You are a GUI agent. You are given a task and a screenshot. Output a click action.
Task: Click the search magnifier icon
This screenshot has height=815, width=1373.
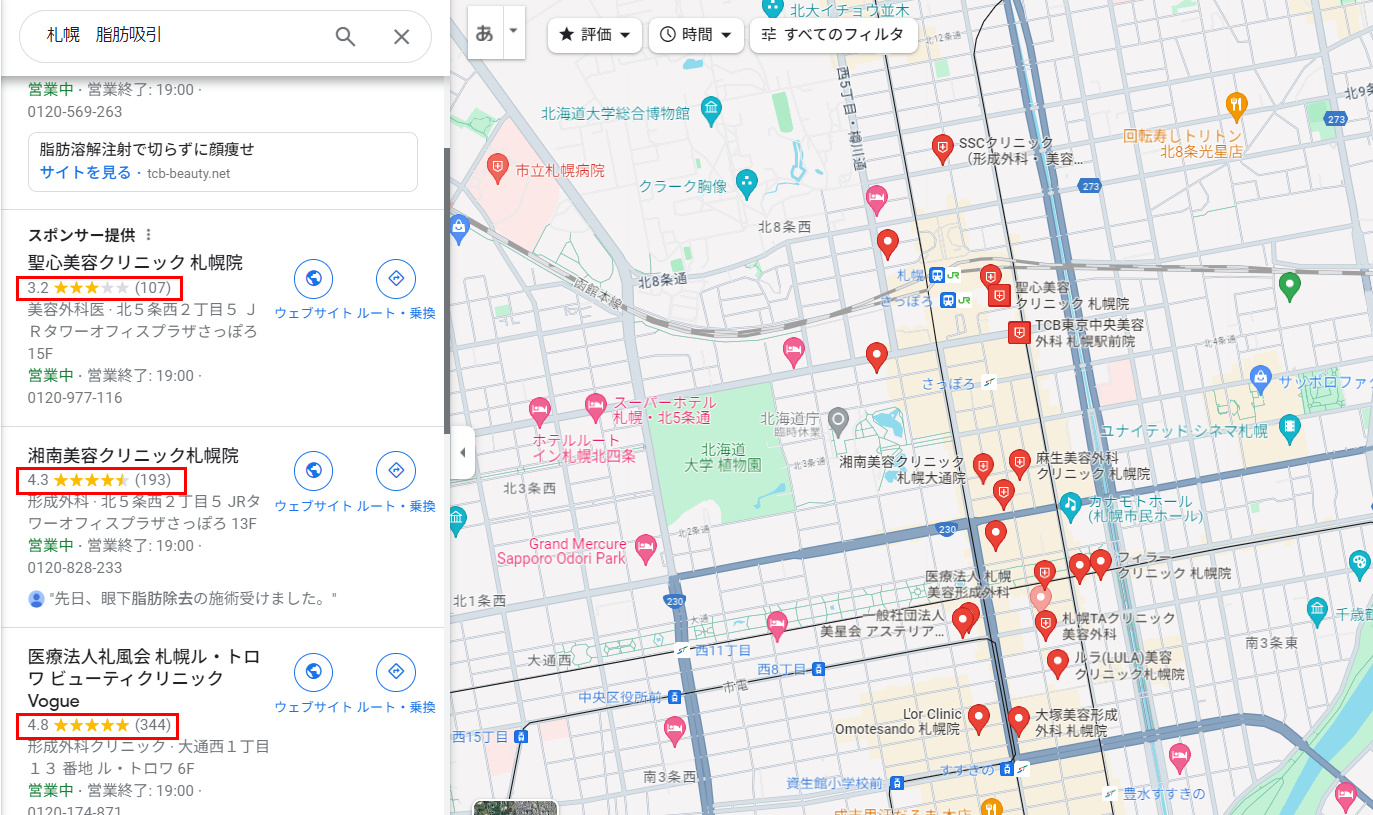[x=345, y=37]
